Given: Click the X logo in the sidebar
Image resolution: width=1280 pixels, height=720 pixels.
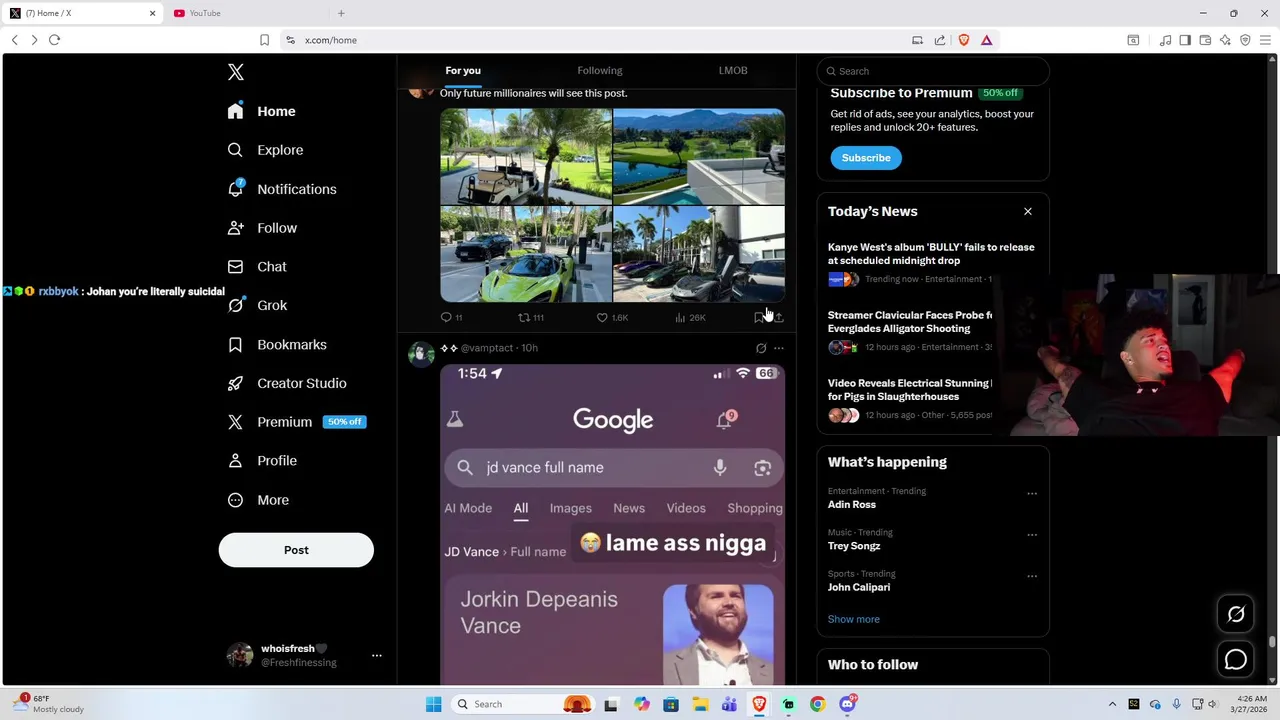Looking at the screenshot, I should pyautogui.click(x=236, y=72).
